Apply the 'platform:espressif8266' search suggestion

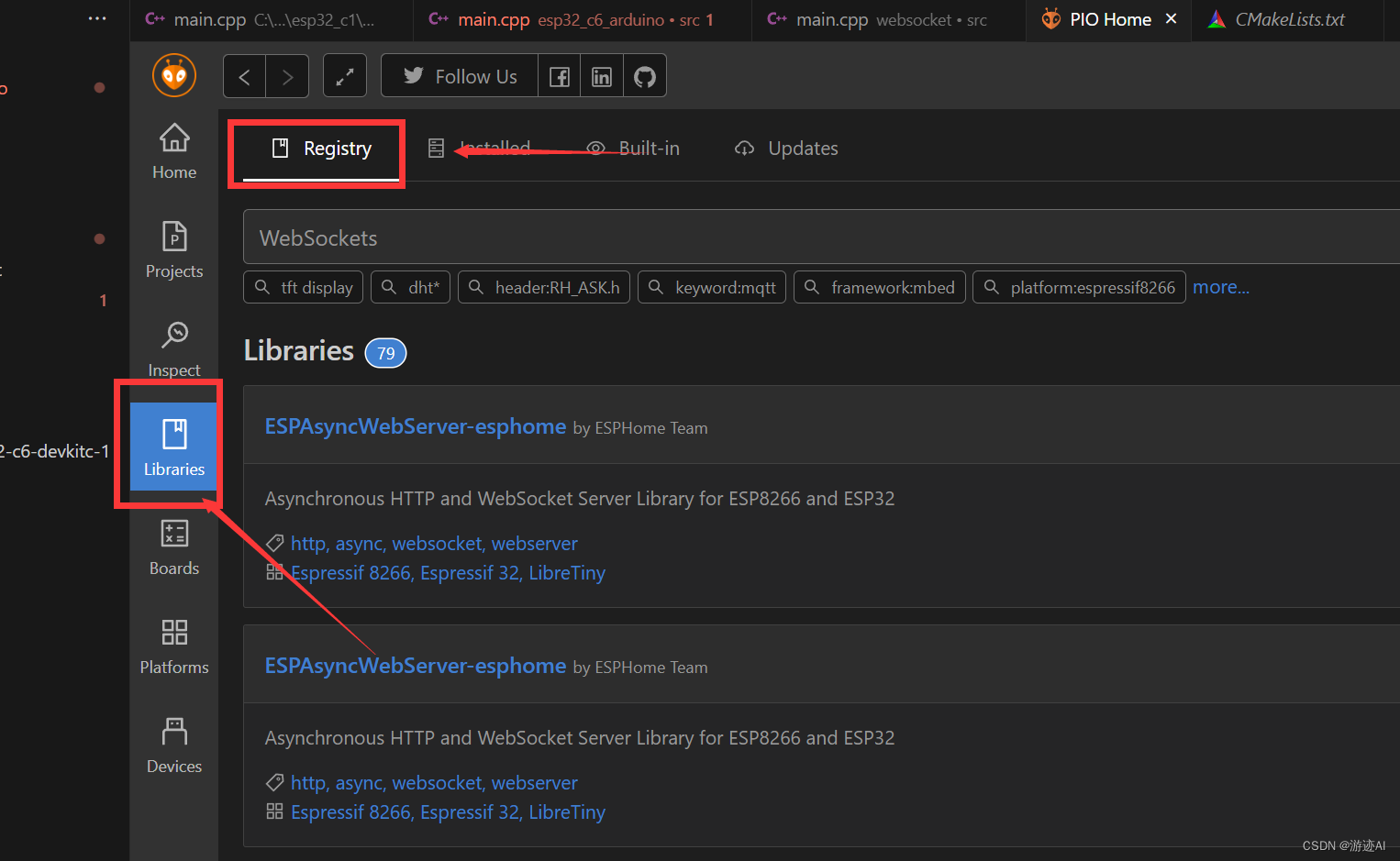point(1079,287)
